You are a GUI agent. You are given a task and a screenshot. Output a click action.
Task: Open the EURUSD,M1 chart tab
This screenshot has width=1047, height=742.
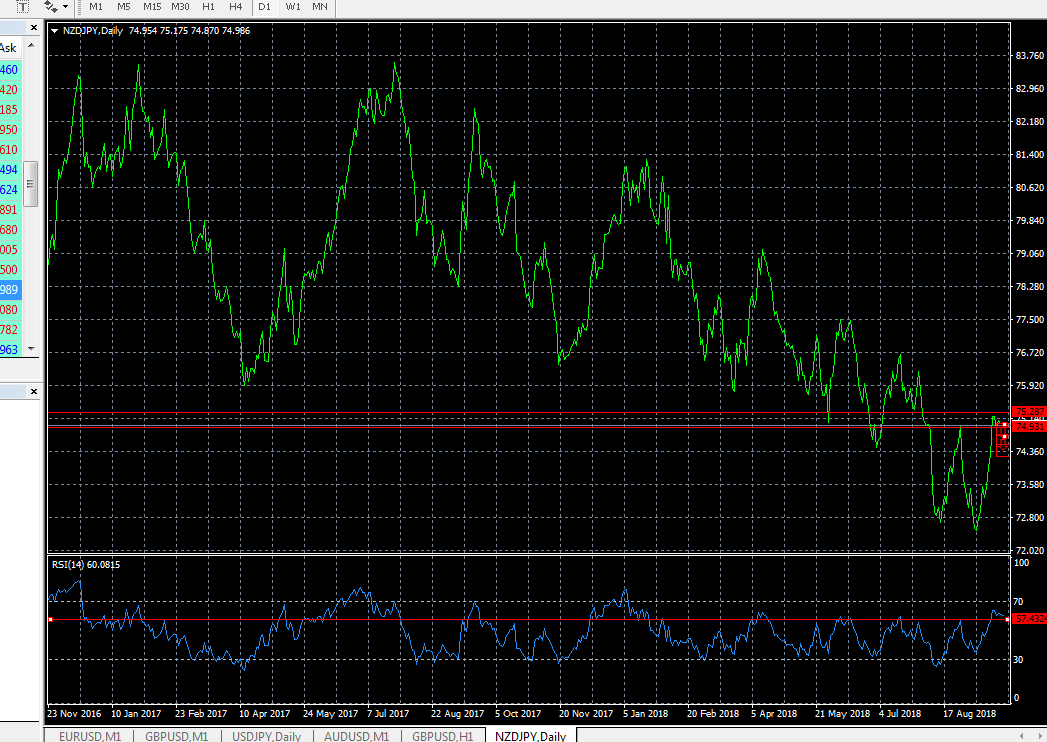[90, 736]
